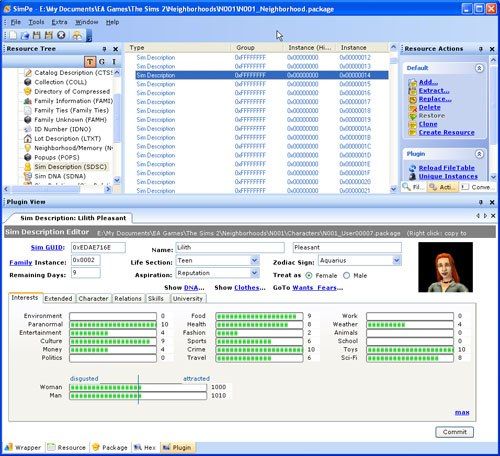Click the Sim Description (SDSC) person icon
Image resolution: width=500 pixels, height=456 pixels.
(x=28, y=167)
